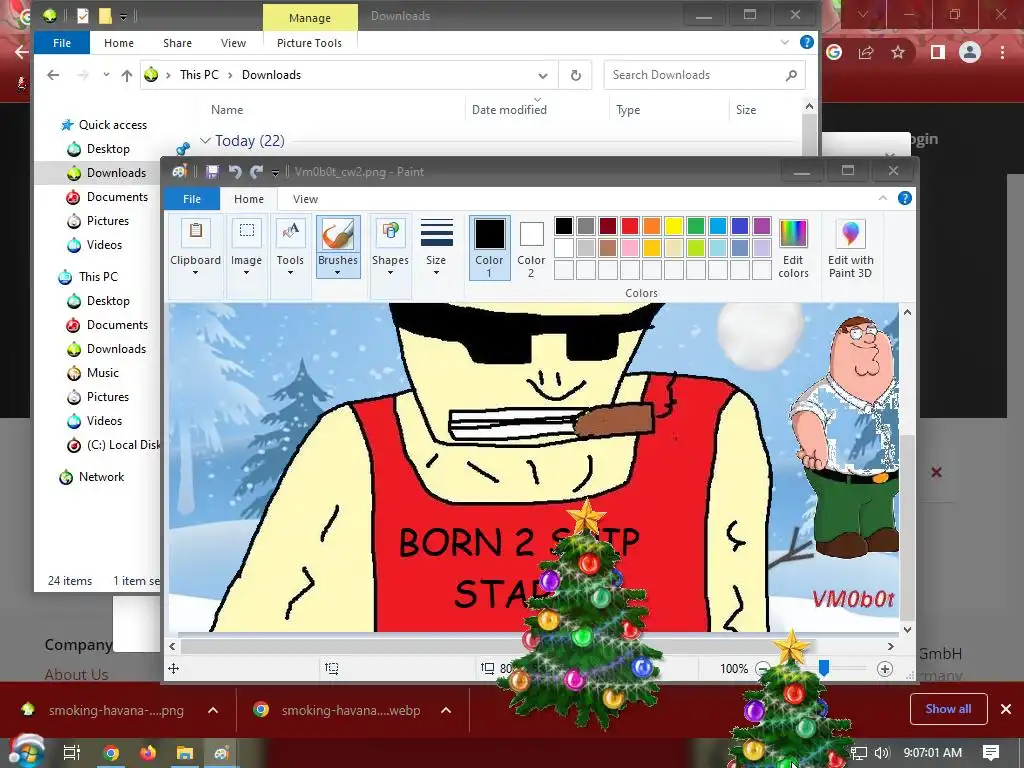1024x768 pixels.
Task: Open address bar history dropdown in Explorer
Action: coord(543,75)
